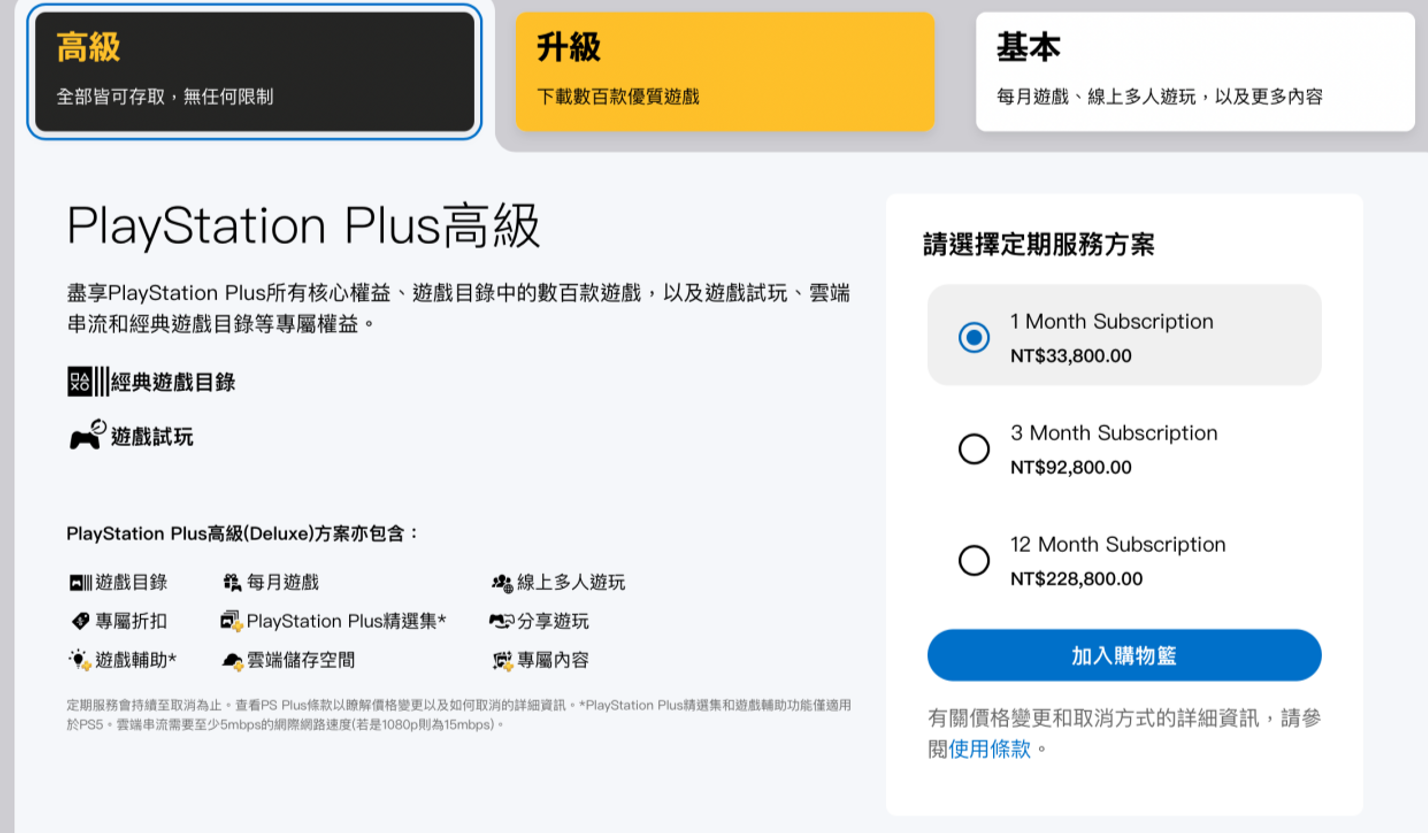Screen dimensions: 1428x833
Task: Switch to the 高級 premium tier tab
Action: click(x=254, y=71)
